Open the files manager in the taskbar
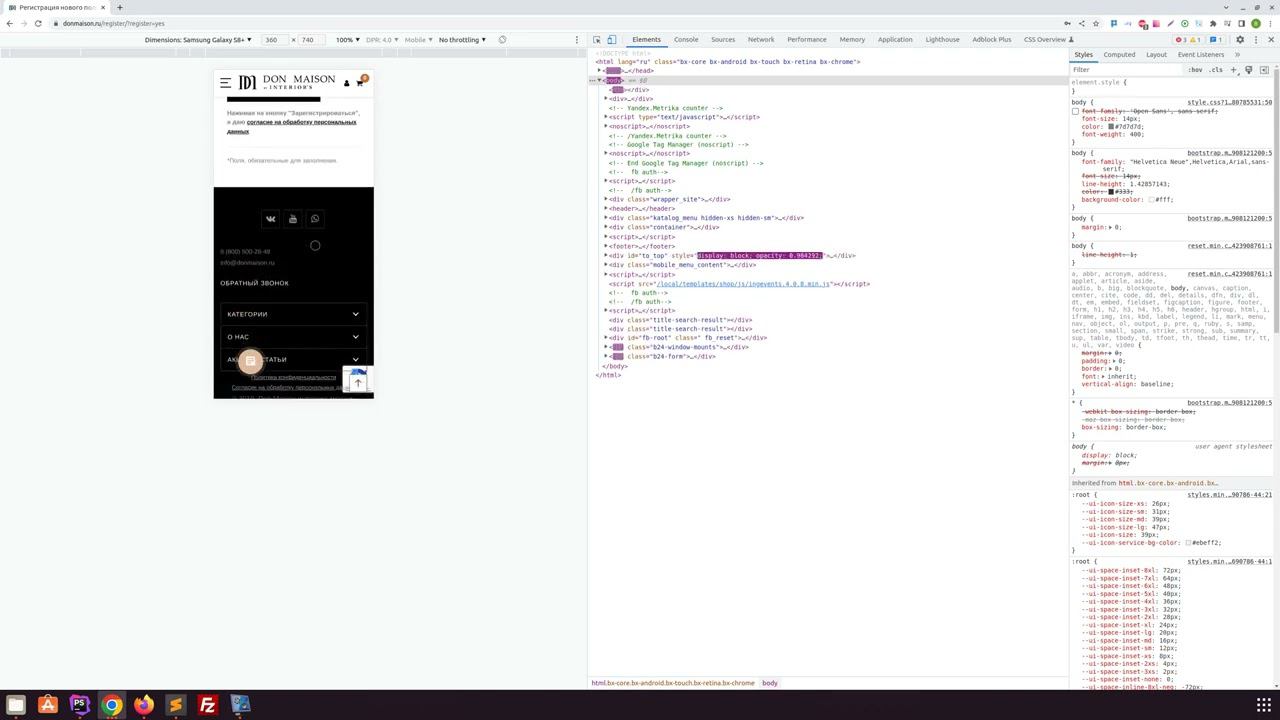Screen dimensions: 1280x720 click(16, 705)
